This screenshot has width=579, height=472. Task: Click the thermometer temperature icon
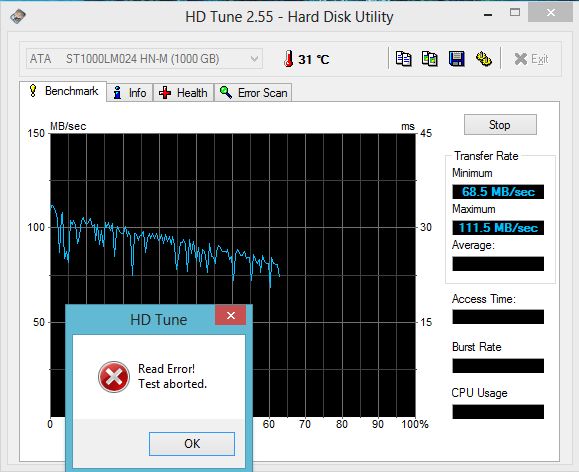[x=289, y=59]
